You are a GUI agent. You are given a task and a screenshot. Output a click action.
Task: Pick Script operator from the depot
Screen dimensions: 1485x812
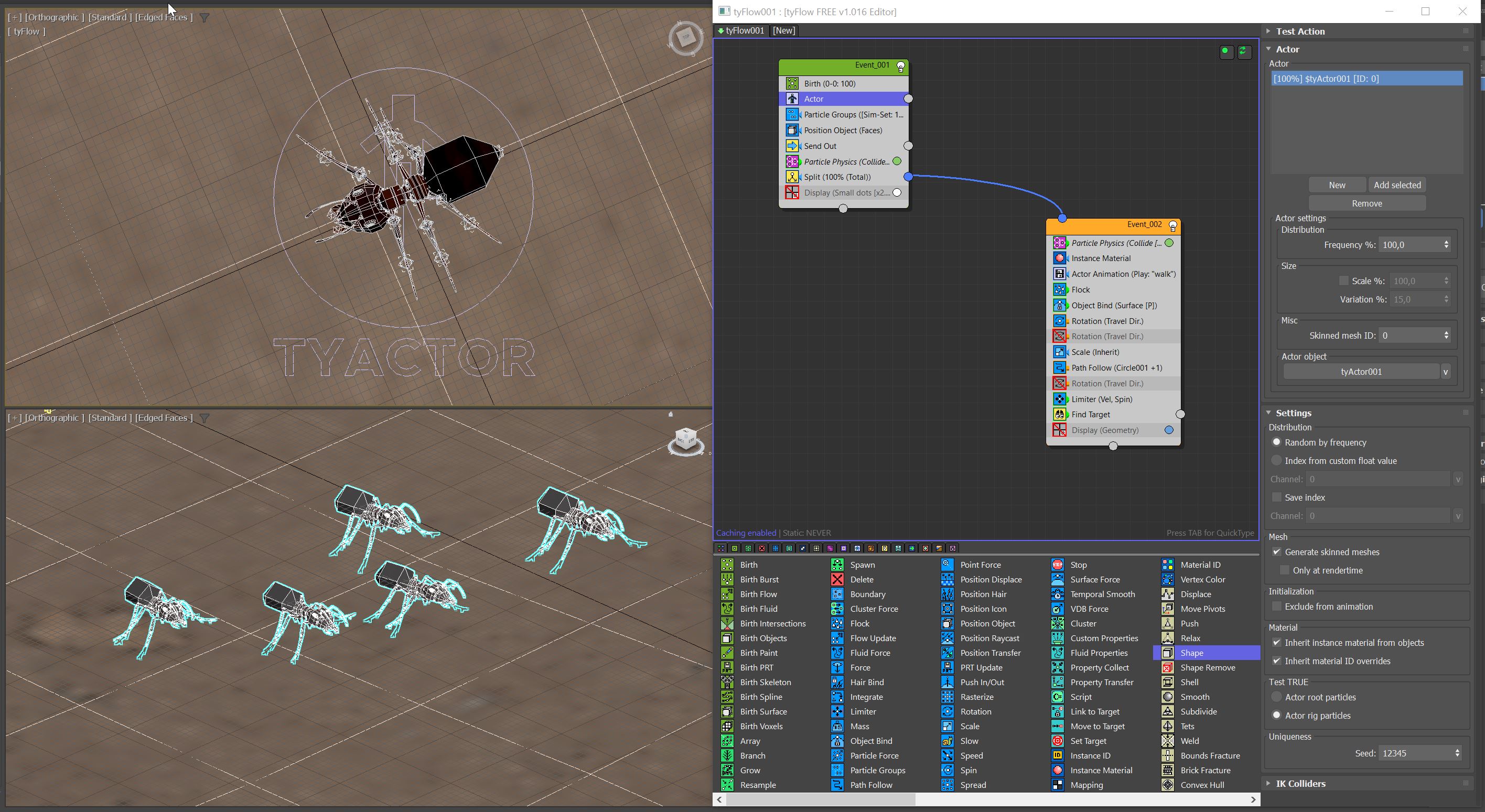[1081, 697]
